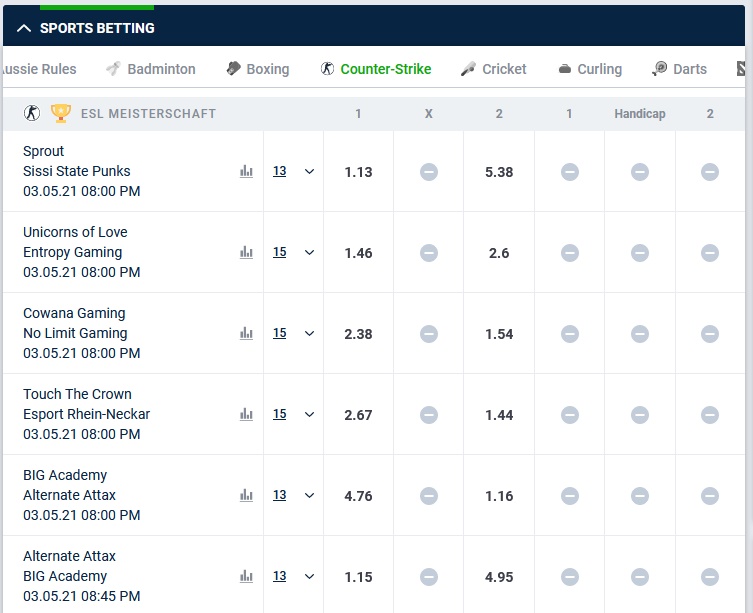
Task: Expand more markets for Cowana Gaming match
Action: (310, 333)
